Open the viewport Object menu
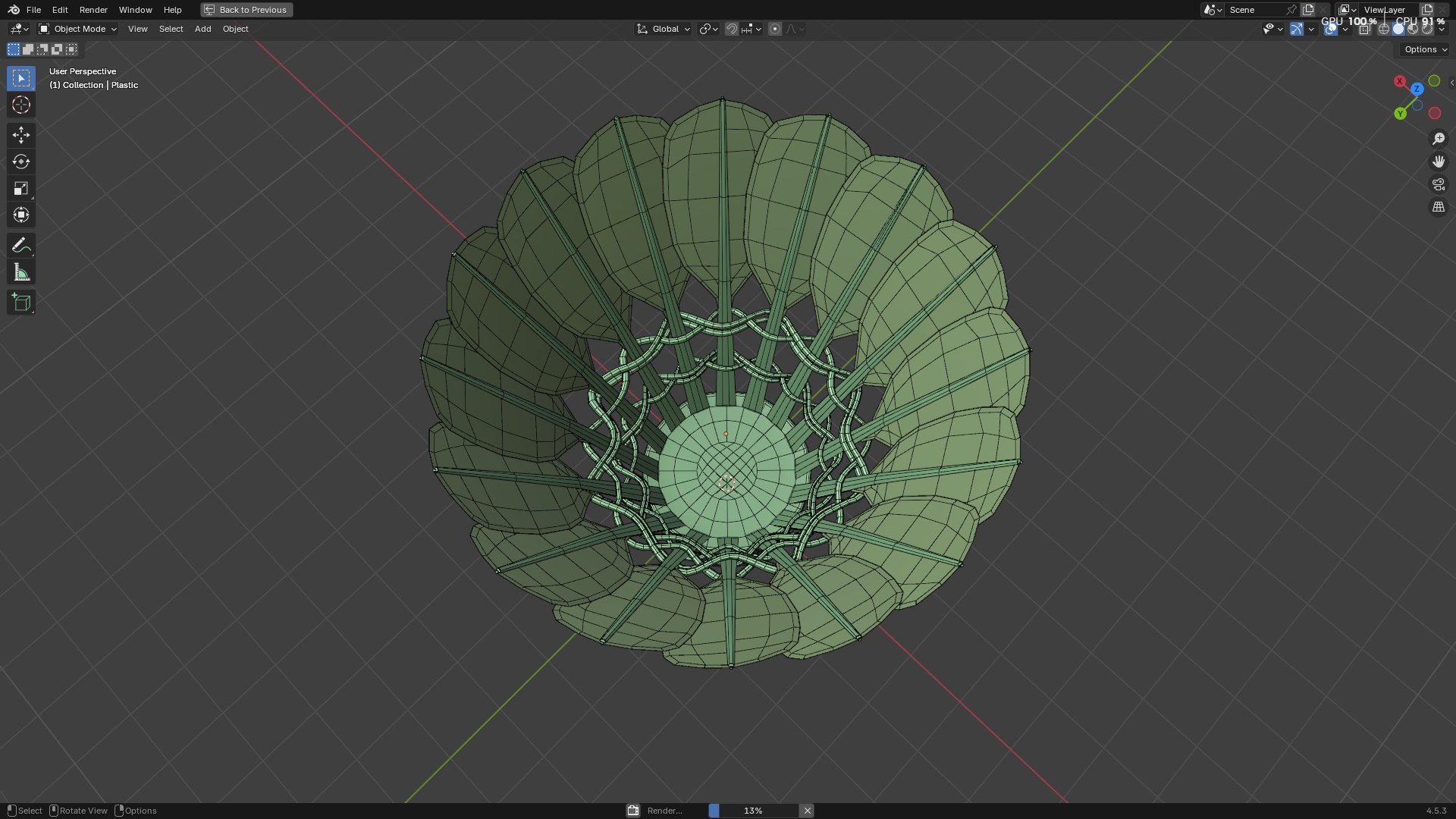The width and height of the screenshot is (1456, 819). (x=235, y=29)
